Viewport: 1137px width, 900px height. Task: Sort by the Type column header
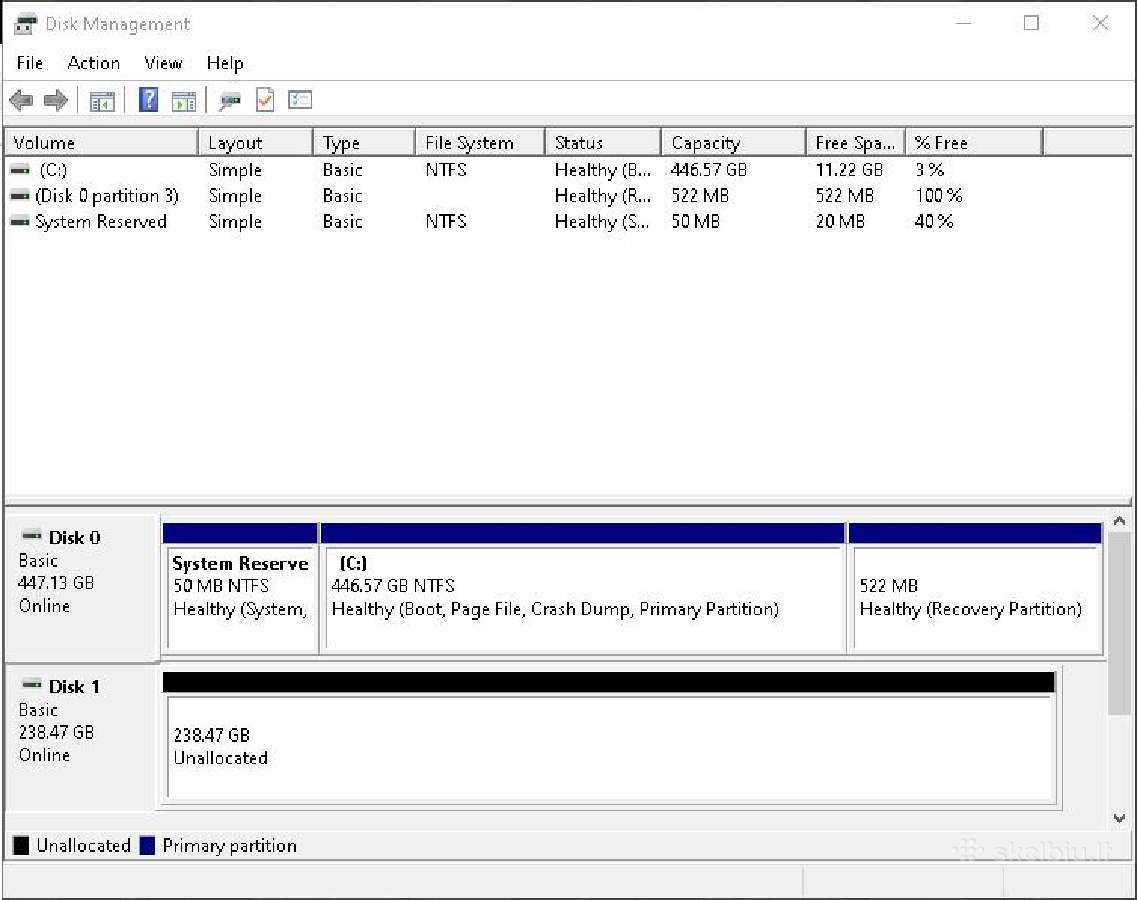coord(365,142)
